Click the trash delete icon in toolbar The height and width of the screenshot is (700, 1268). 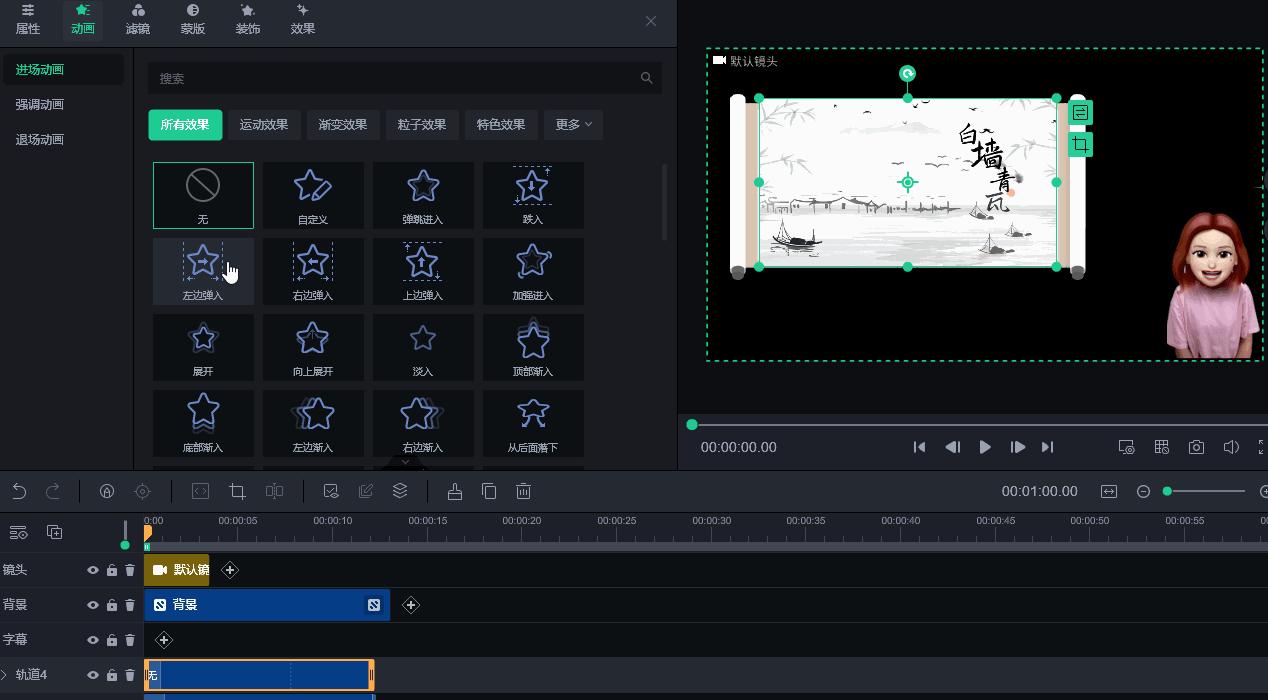(523, 491)
